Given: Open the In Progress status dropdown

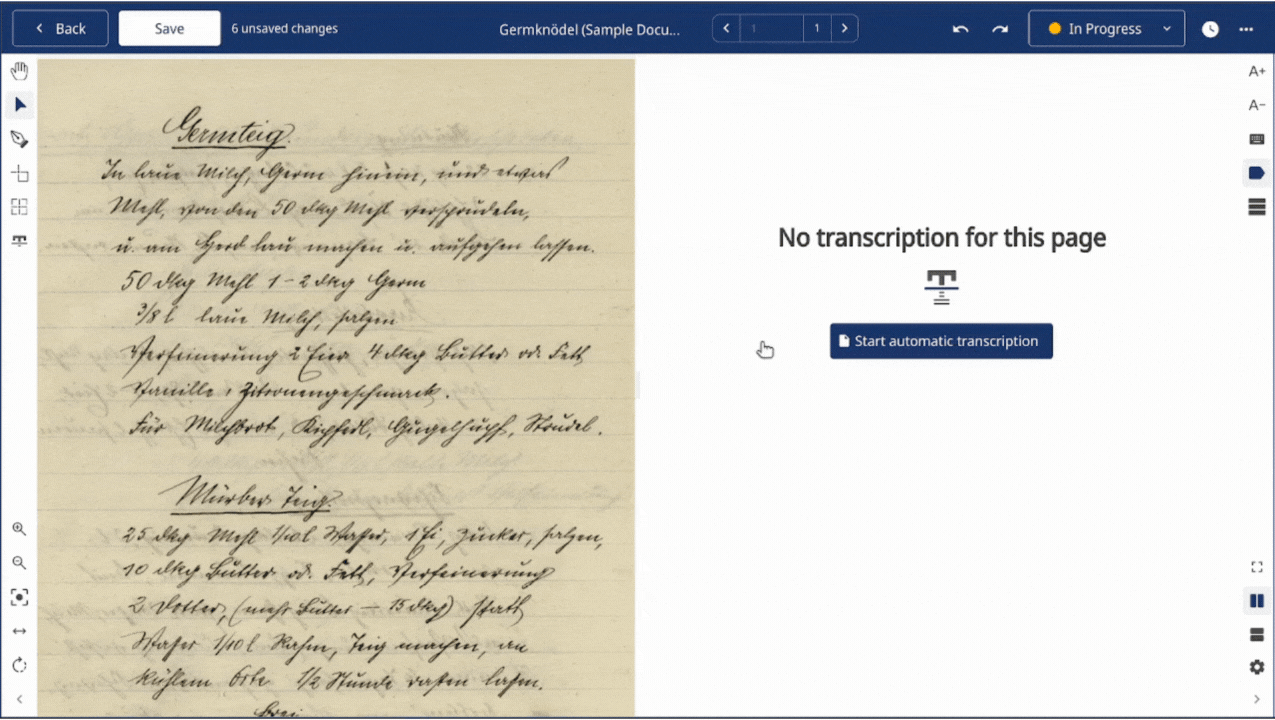Looking at the screenshot, I should (1106, 29).
